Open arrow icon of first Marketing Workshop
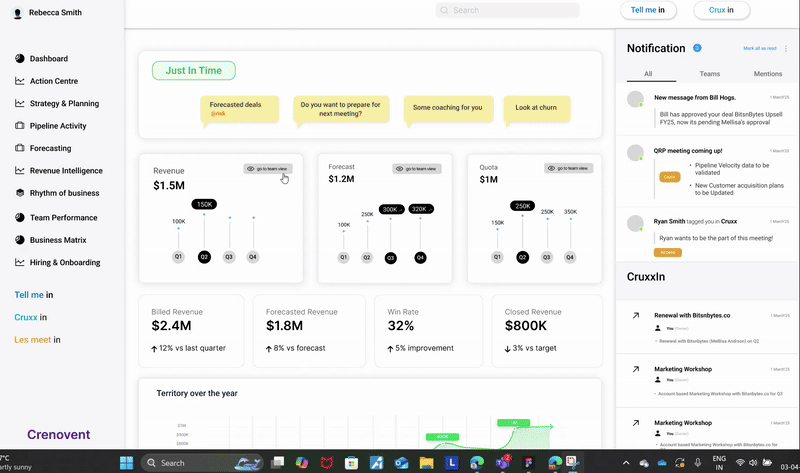 pyautogui.click(x=636, y=369)
